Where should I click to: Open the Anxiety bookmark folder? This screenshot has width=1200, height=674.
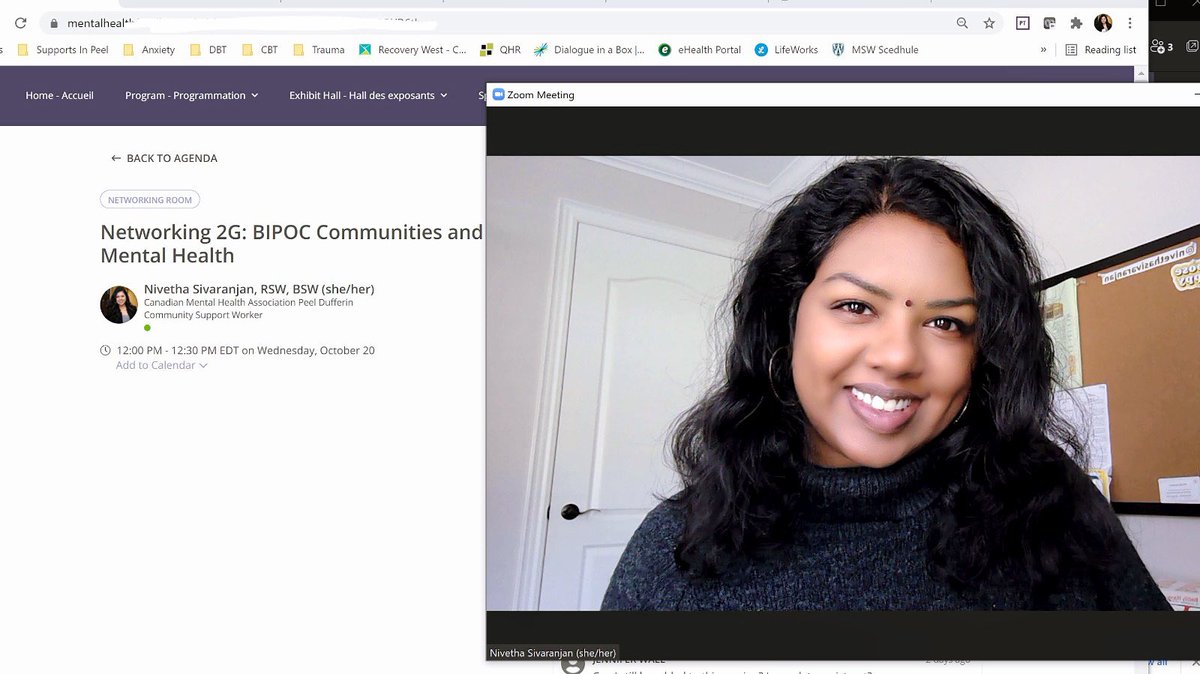[x=149, y=50]
